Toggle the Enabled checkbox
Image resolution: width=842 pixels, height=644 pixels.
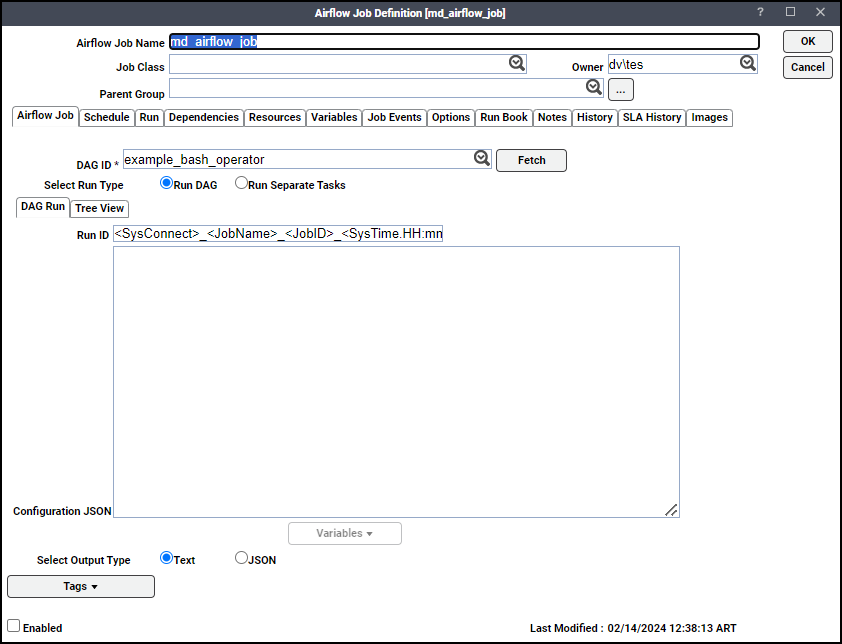point(13,626)
